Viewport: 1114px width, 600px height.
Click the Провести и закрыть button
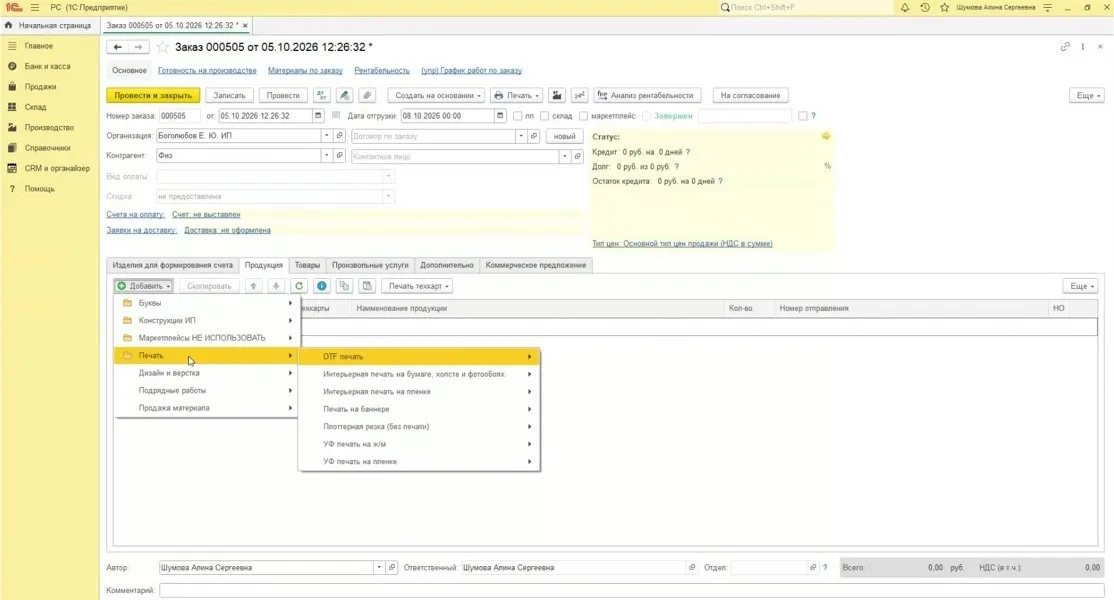click(153, 95)
